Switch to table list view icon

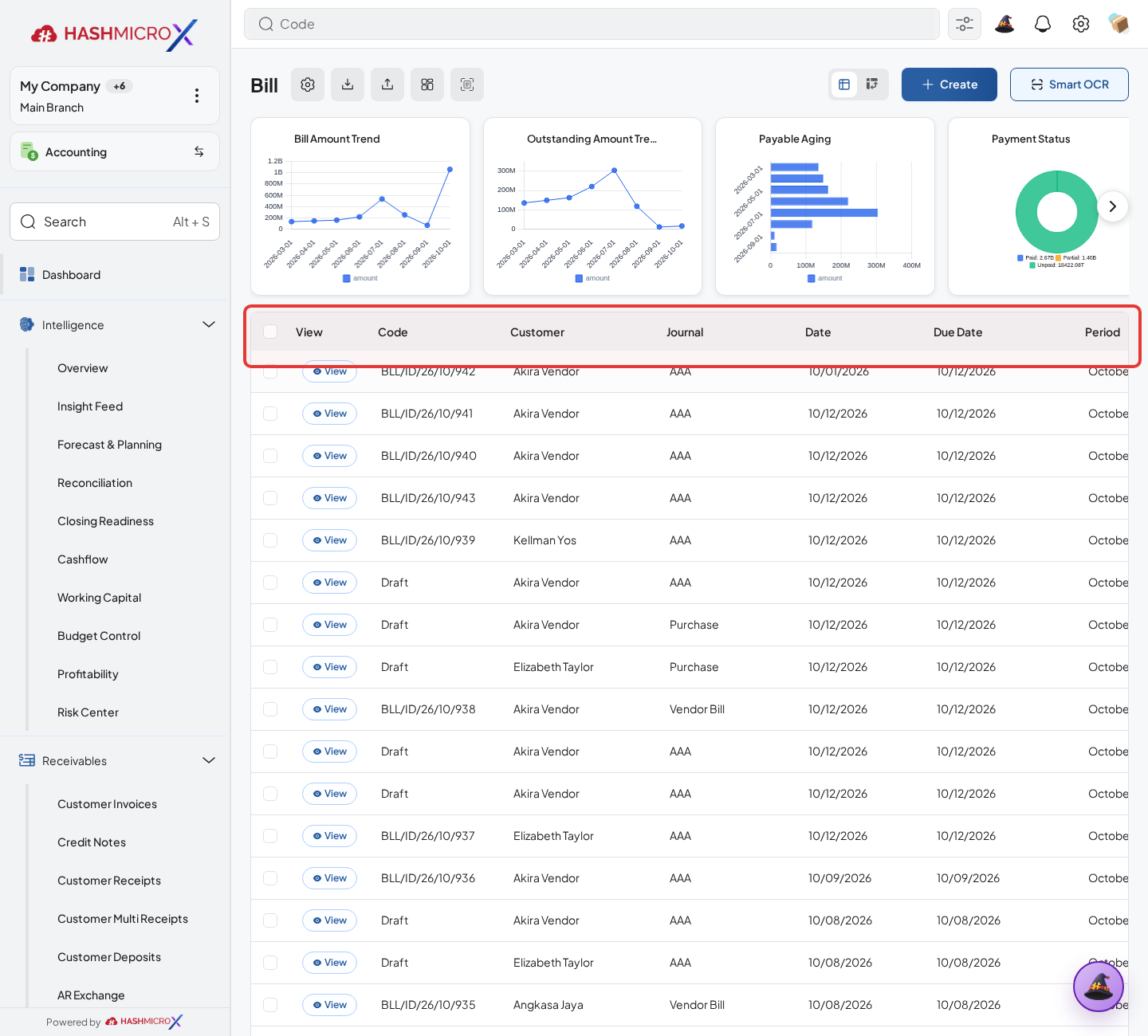[x=844, y=84]
